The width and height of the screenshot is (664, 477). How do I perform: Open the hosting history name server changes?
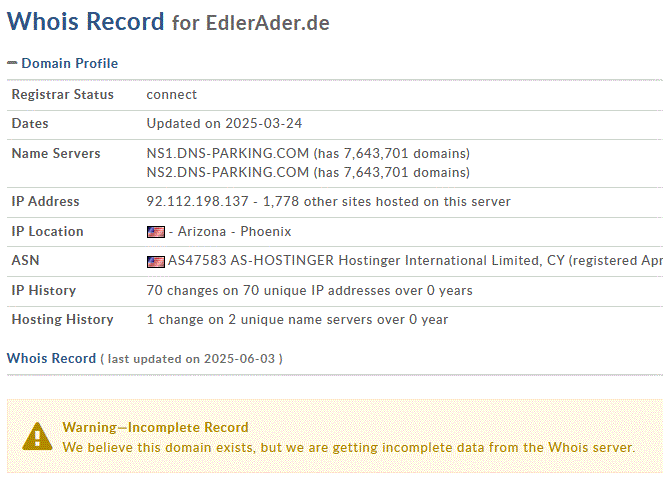click(297, 320)
